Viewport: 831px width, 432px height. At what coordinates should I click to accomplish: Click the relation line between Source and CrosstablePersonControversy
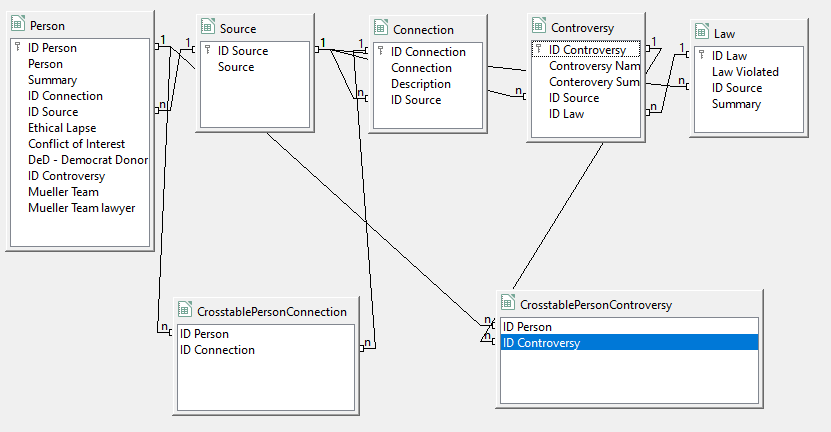click(371, 227)
